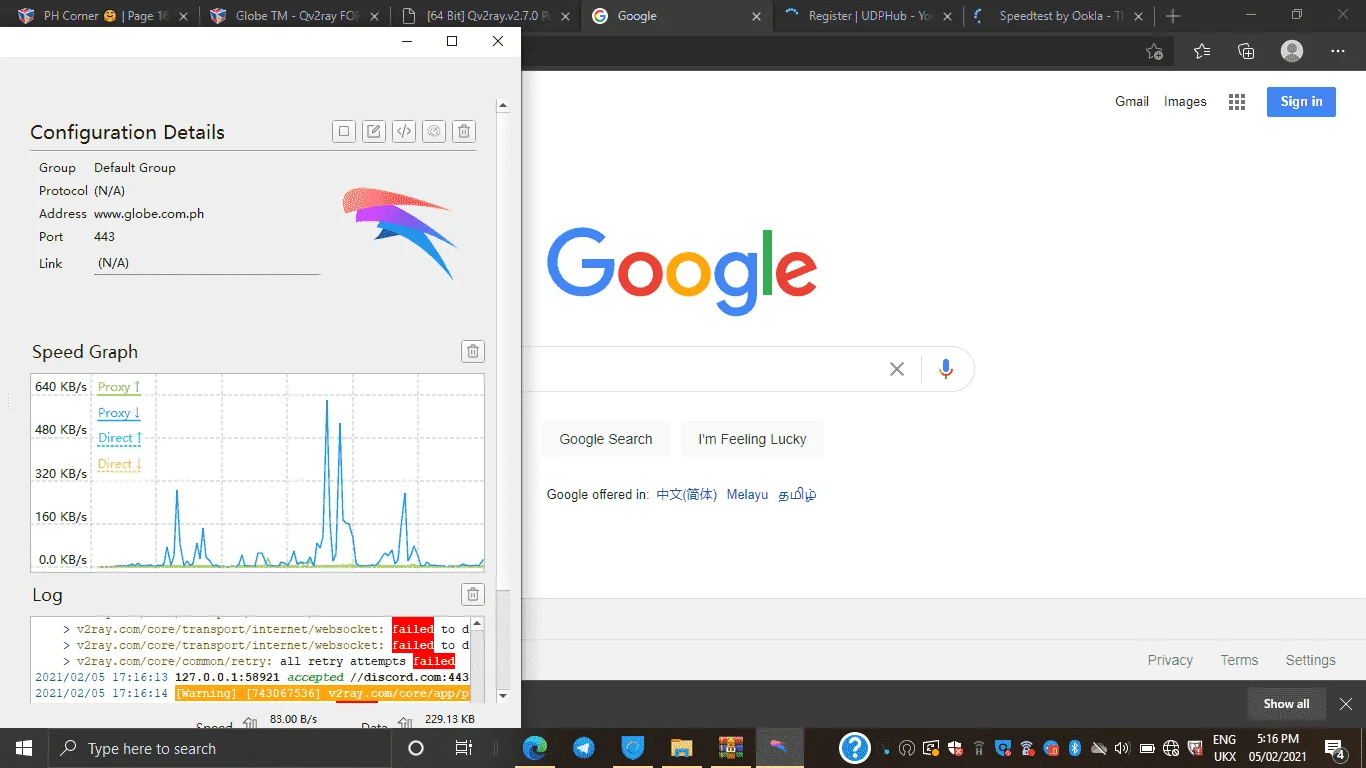
Task: Clear the Speed Graph with its trash icon
Action: coord(473,351)
